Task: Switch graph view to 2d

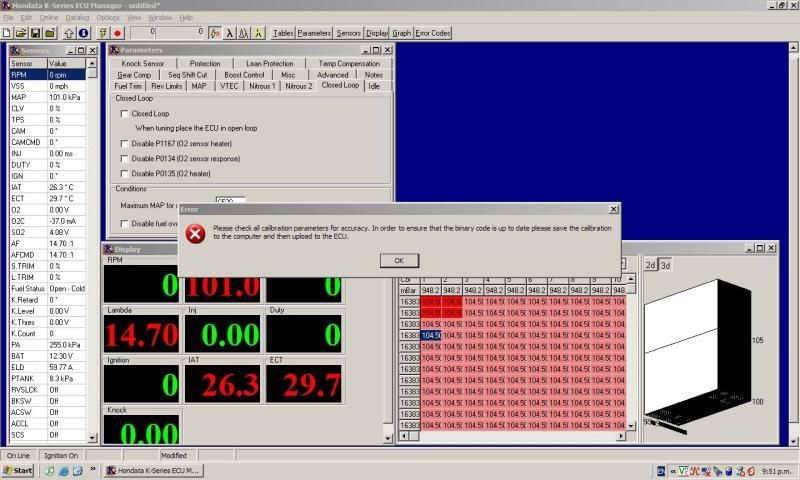Action: coord(650,265)
